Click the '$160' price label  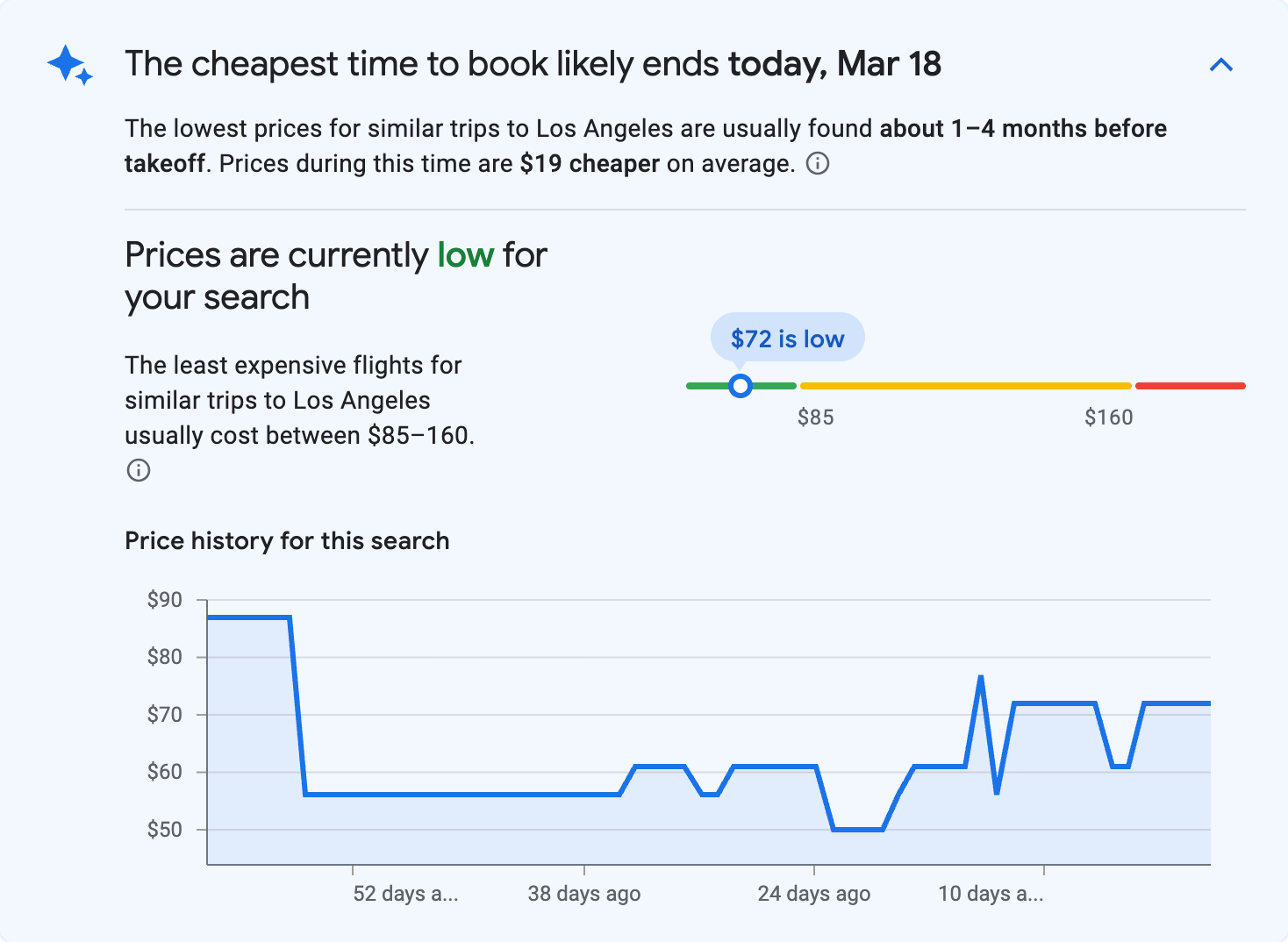click(x=1108, y=417)
